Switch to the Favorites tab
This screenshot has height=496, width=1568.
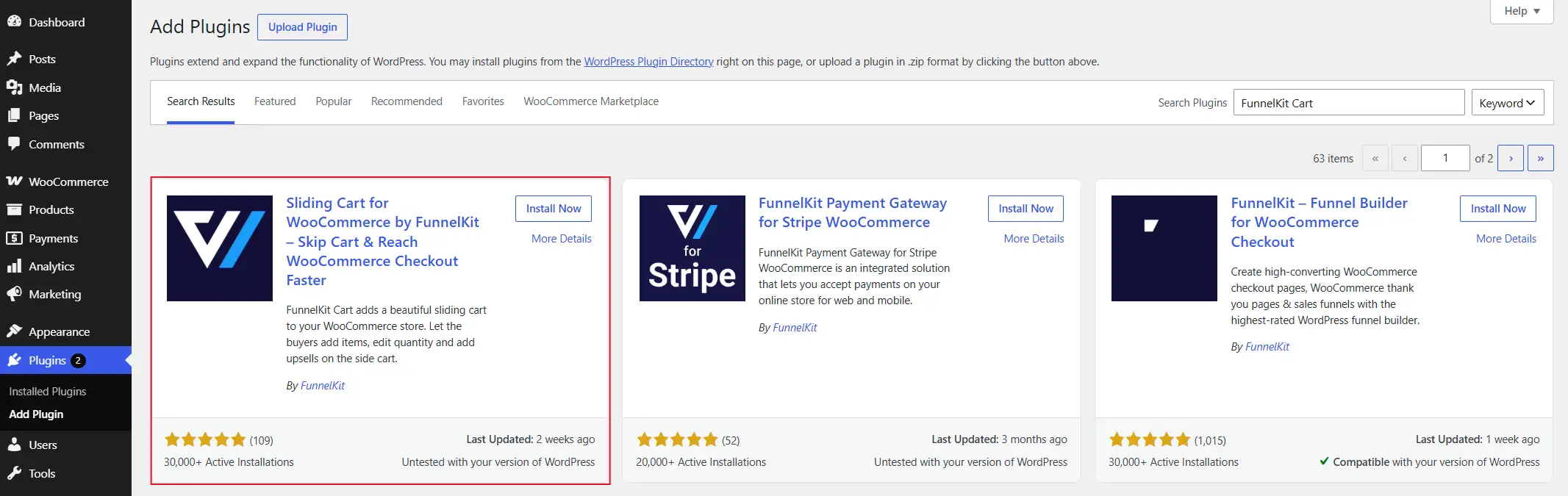pos(483,101)
